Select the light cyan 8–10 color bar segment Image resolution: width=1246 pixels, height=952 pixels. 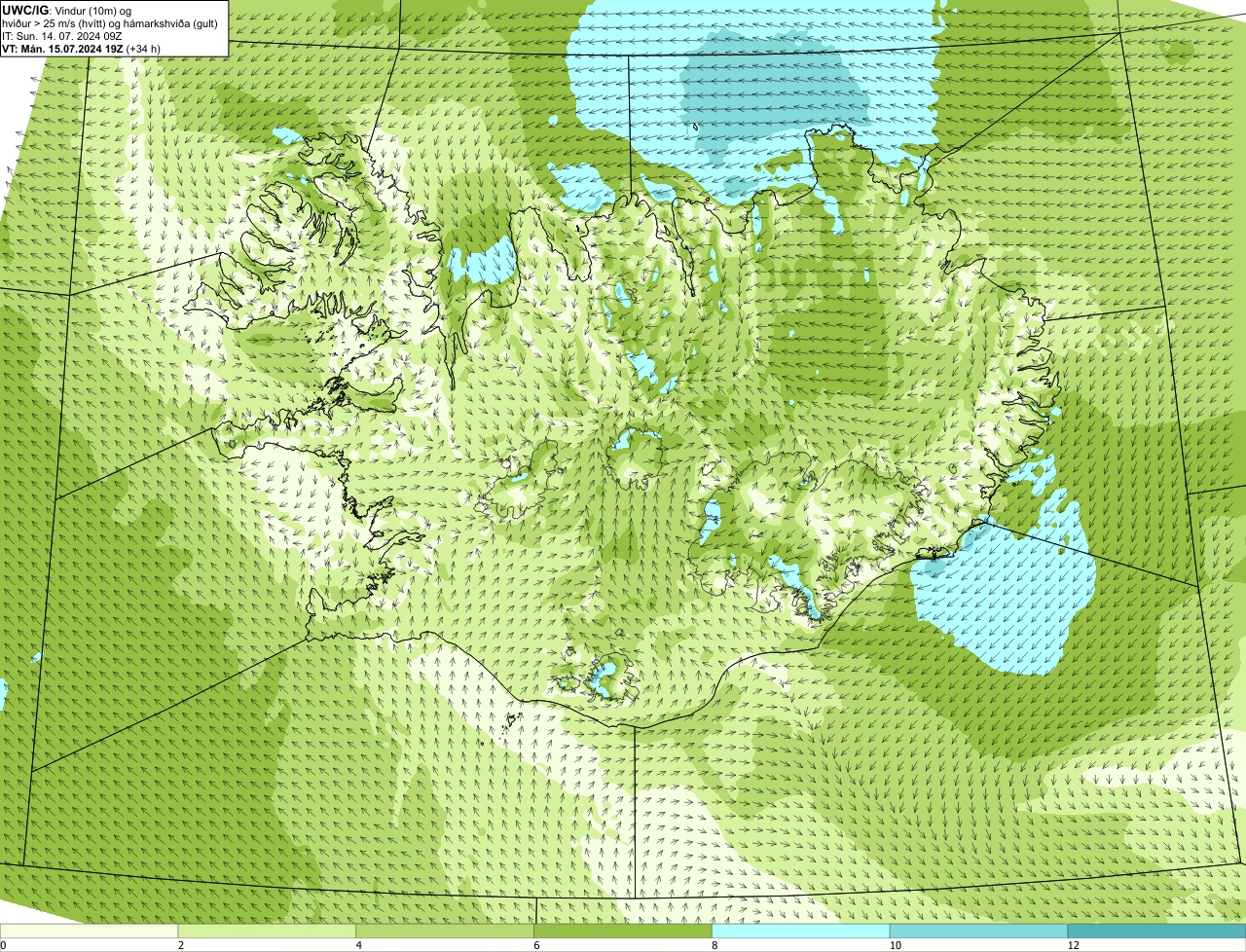coord(801,932)
